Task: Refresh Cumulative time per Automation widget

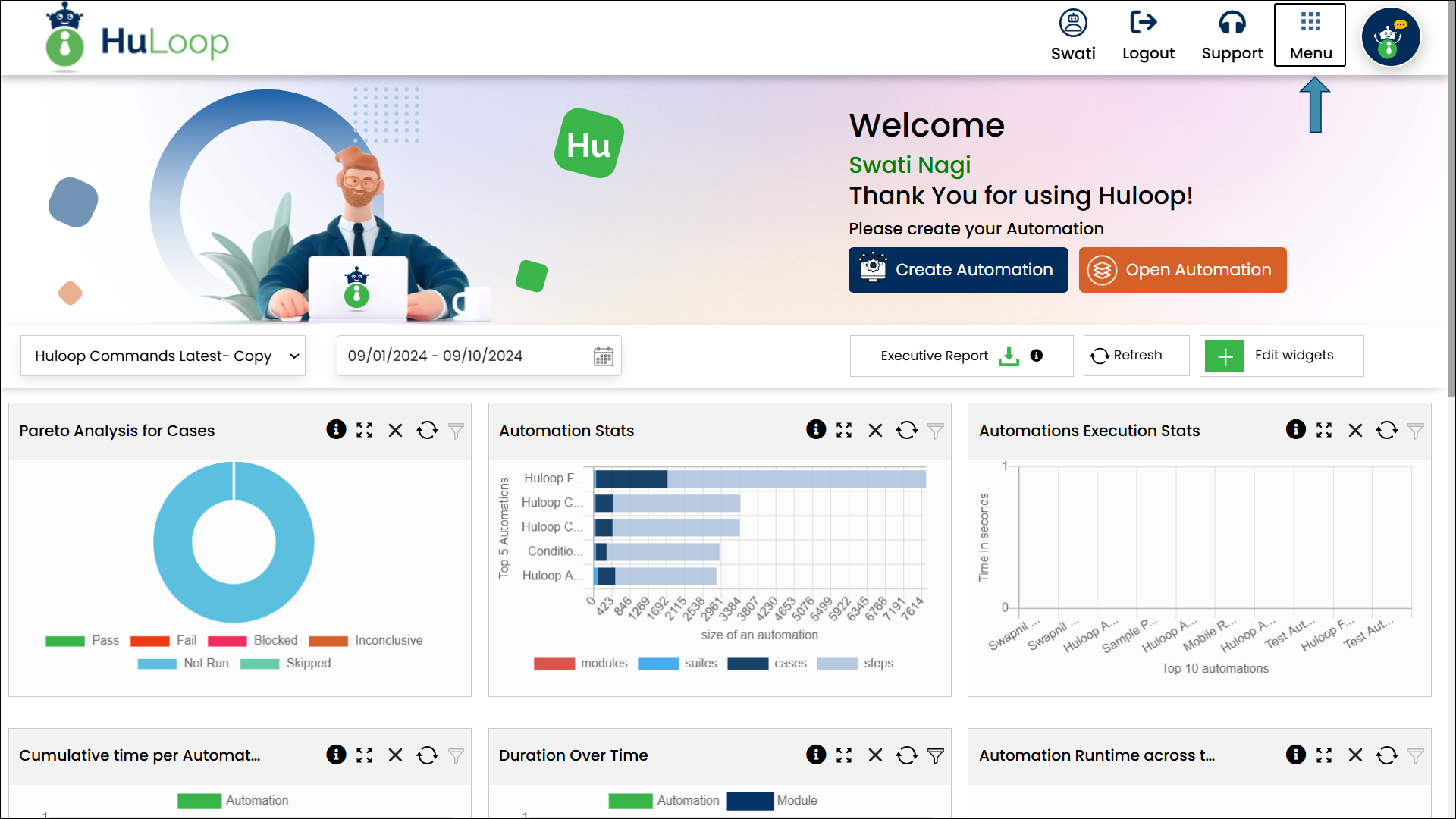Action: coord(427,755)
